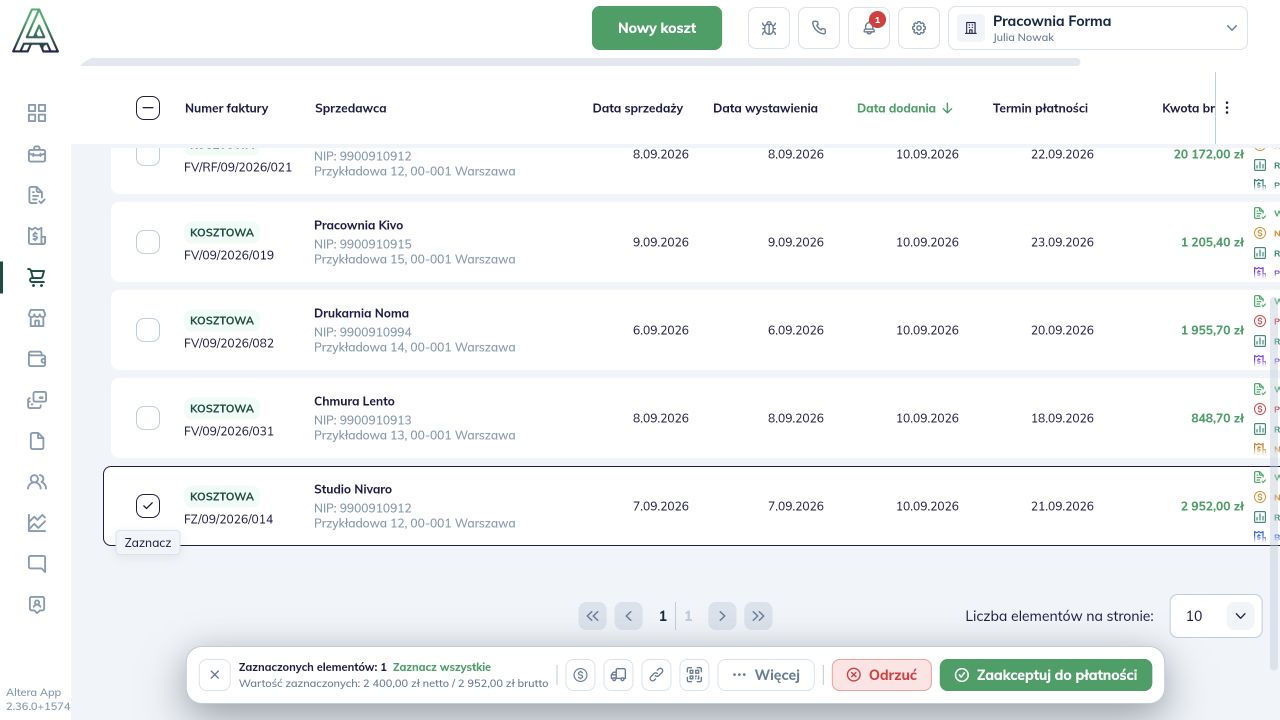1280x720 pixels.
Task: Select checkbox for invoice FV/RF/09/2026/021
Action: [148, 155]
